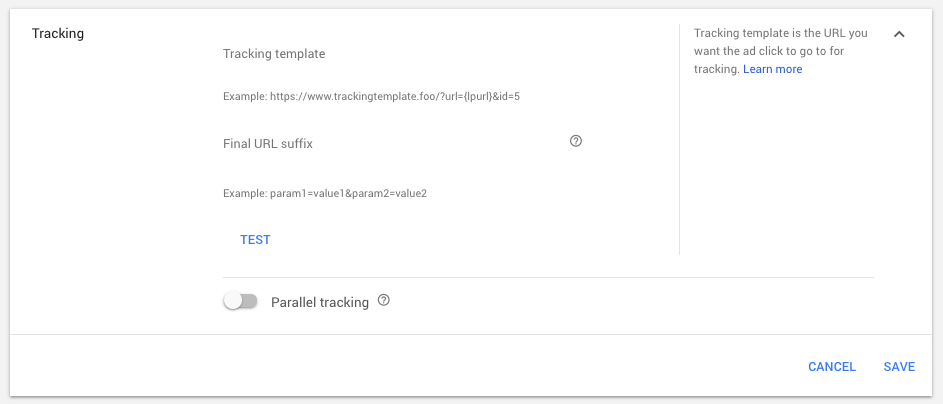Click the blue CANCEL text beside SAVE
Viewport: 943px width, 404px height.
tap(832, 367)
